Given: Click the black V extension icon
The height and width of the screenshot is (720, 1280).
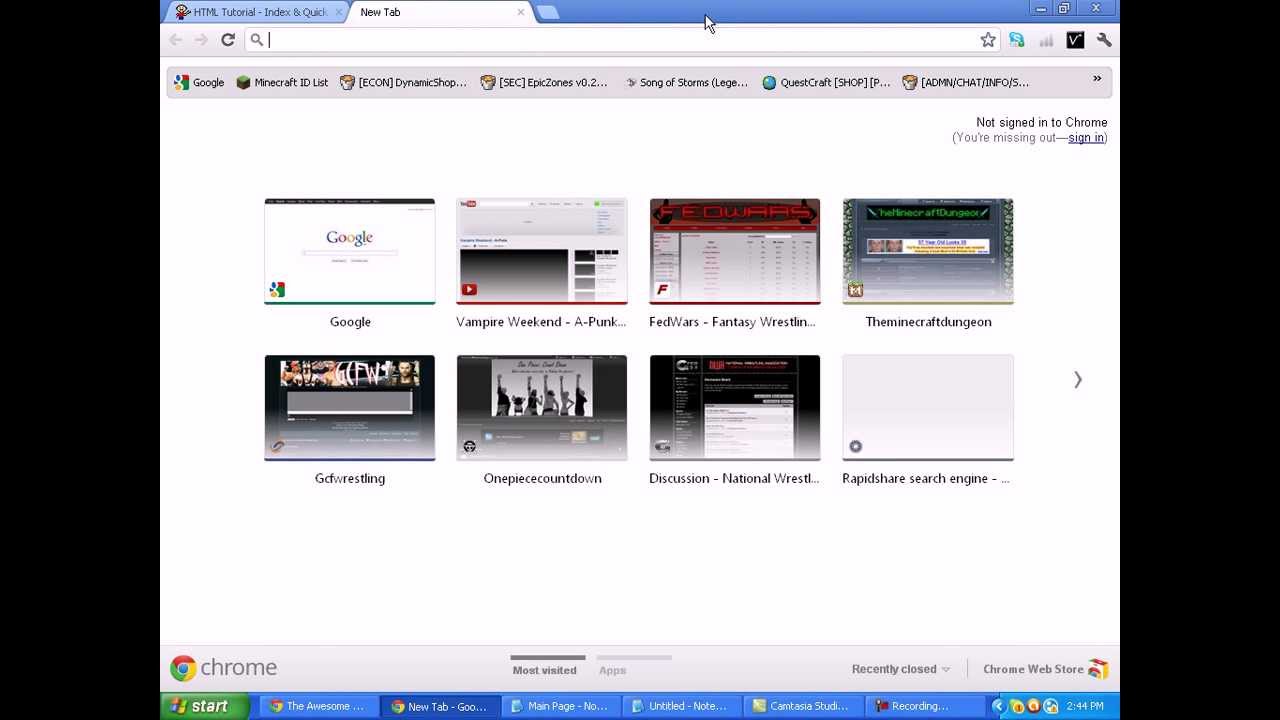Looking at the screenshot, I should (x=1075, y=40).
